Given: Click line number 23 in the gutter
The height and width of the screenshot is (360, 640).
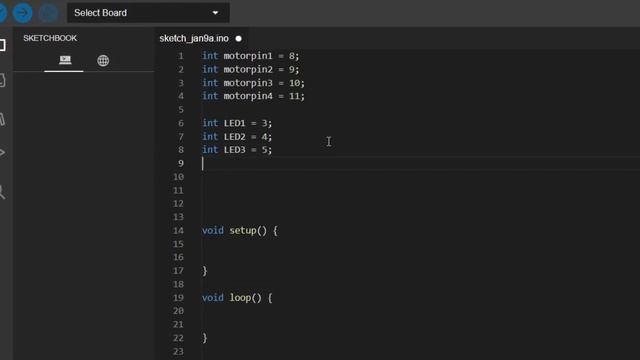Looking at the screenshot, I should click(178, 351).
